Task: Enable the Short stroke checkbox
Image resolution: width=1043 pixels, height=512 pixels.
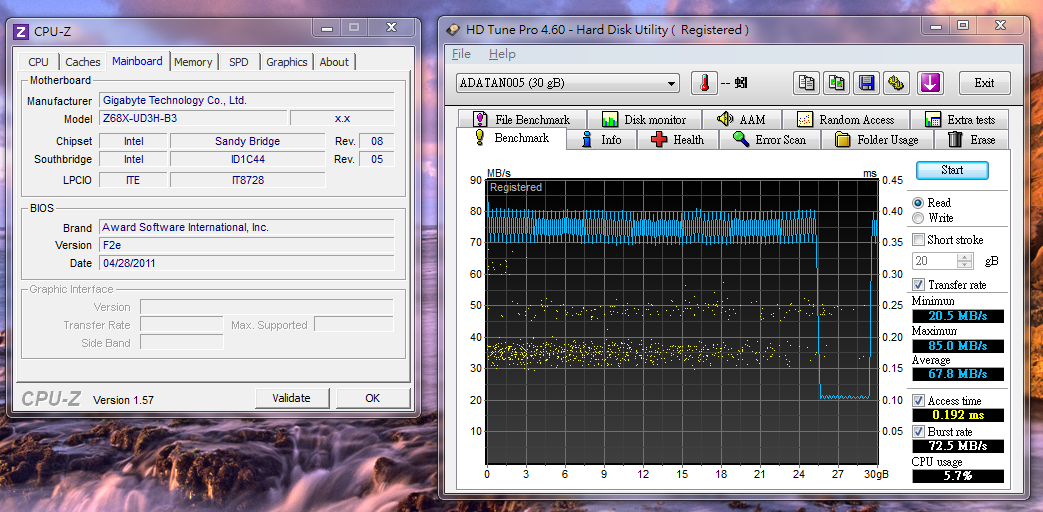Action: (919, 239)
